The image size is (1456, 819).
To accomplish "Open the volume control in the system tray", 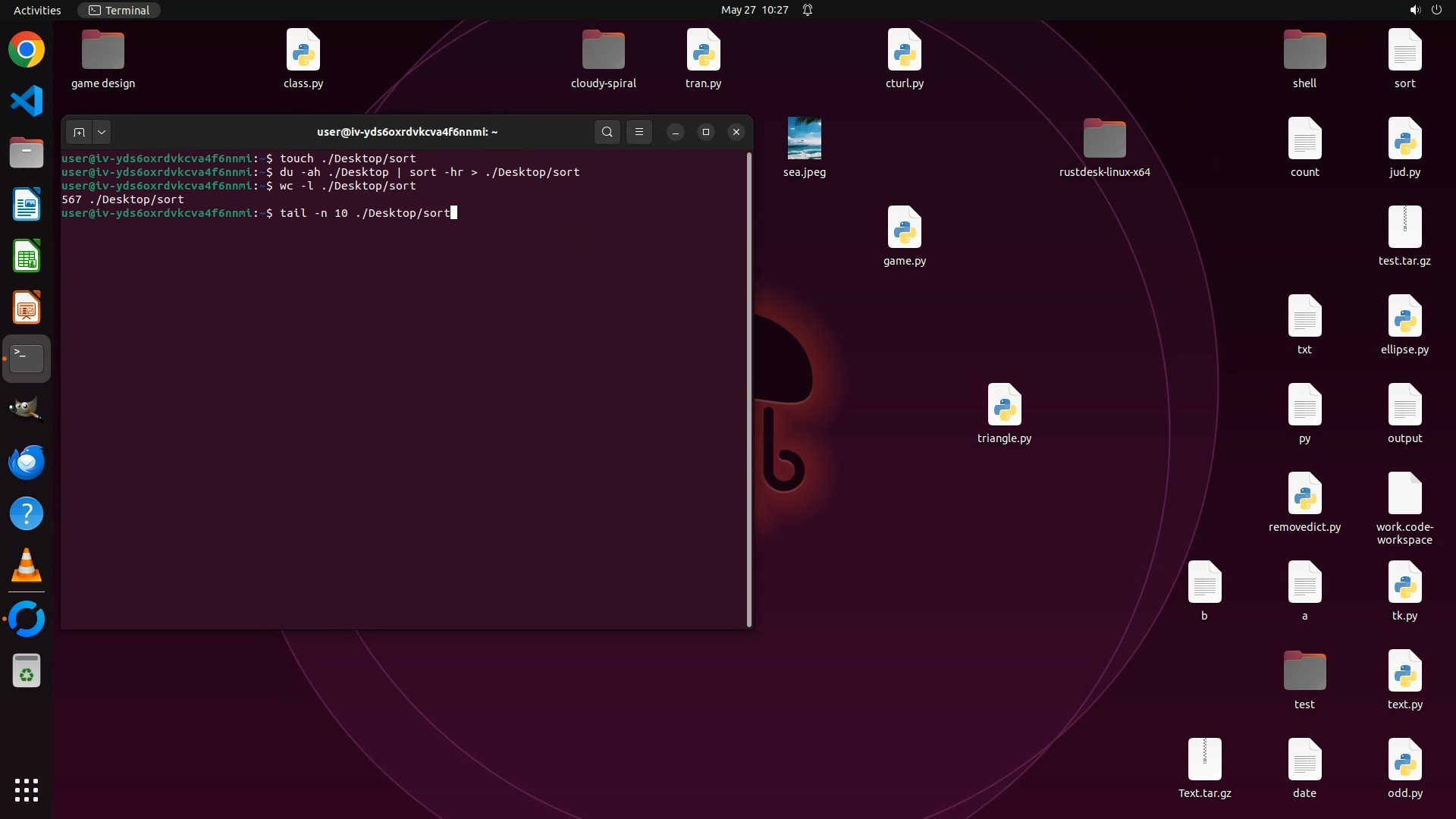I will [1414, 10].
